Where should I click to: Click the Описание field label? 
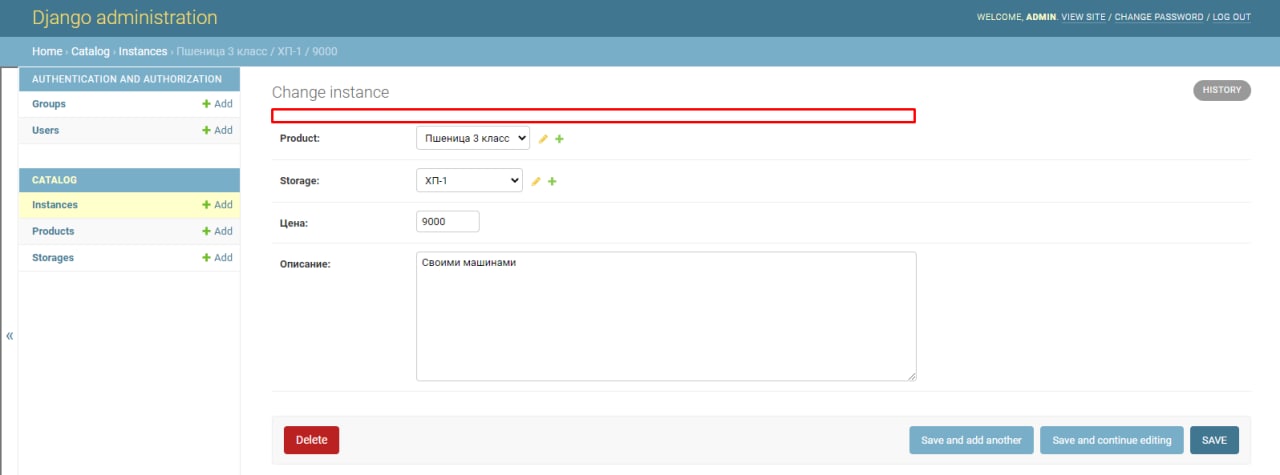tap(305, 264)
